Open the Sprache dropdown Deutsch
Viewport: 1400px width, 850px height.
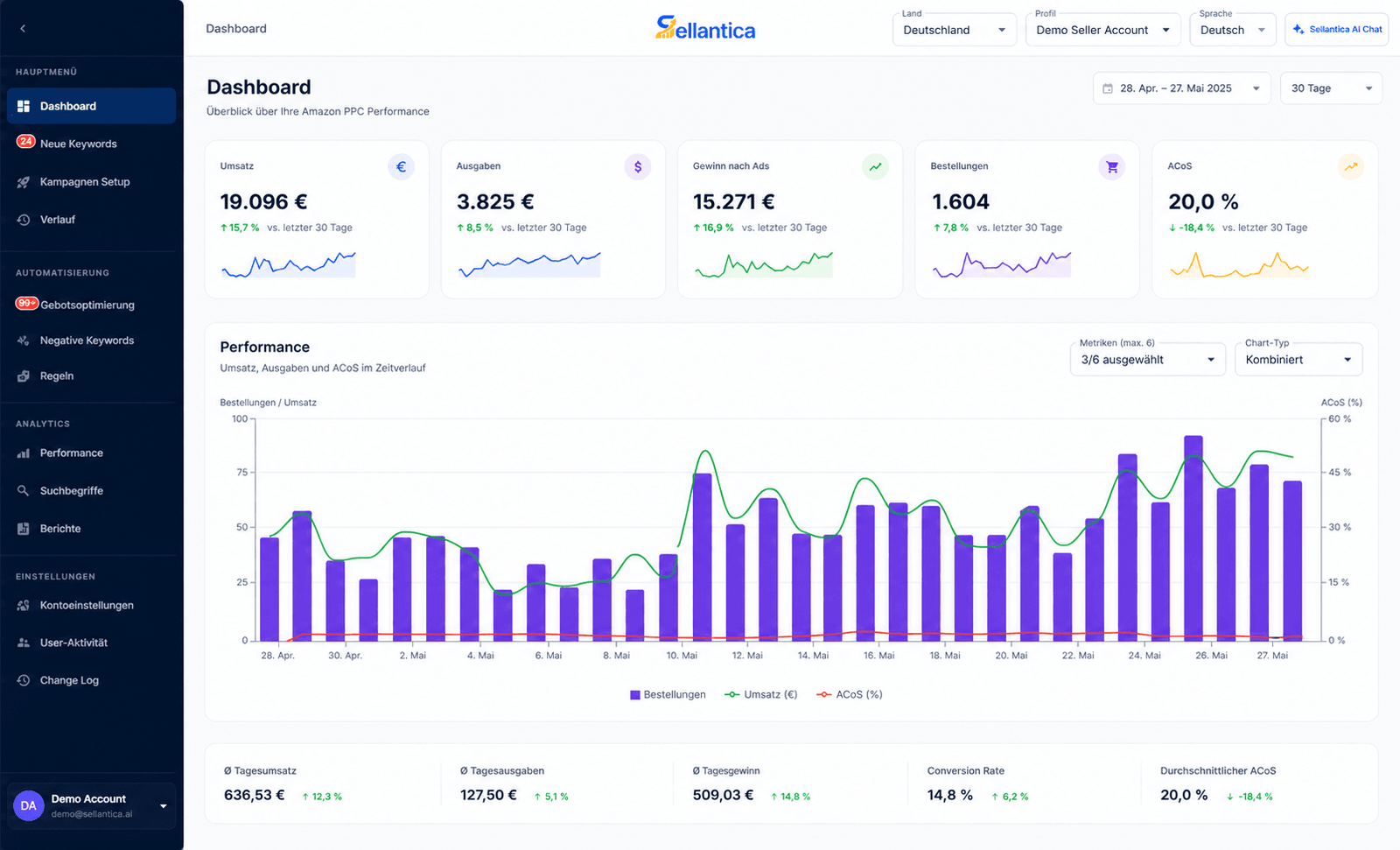(1232, 30)
